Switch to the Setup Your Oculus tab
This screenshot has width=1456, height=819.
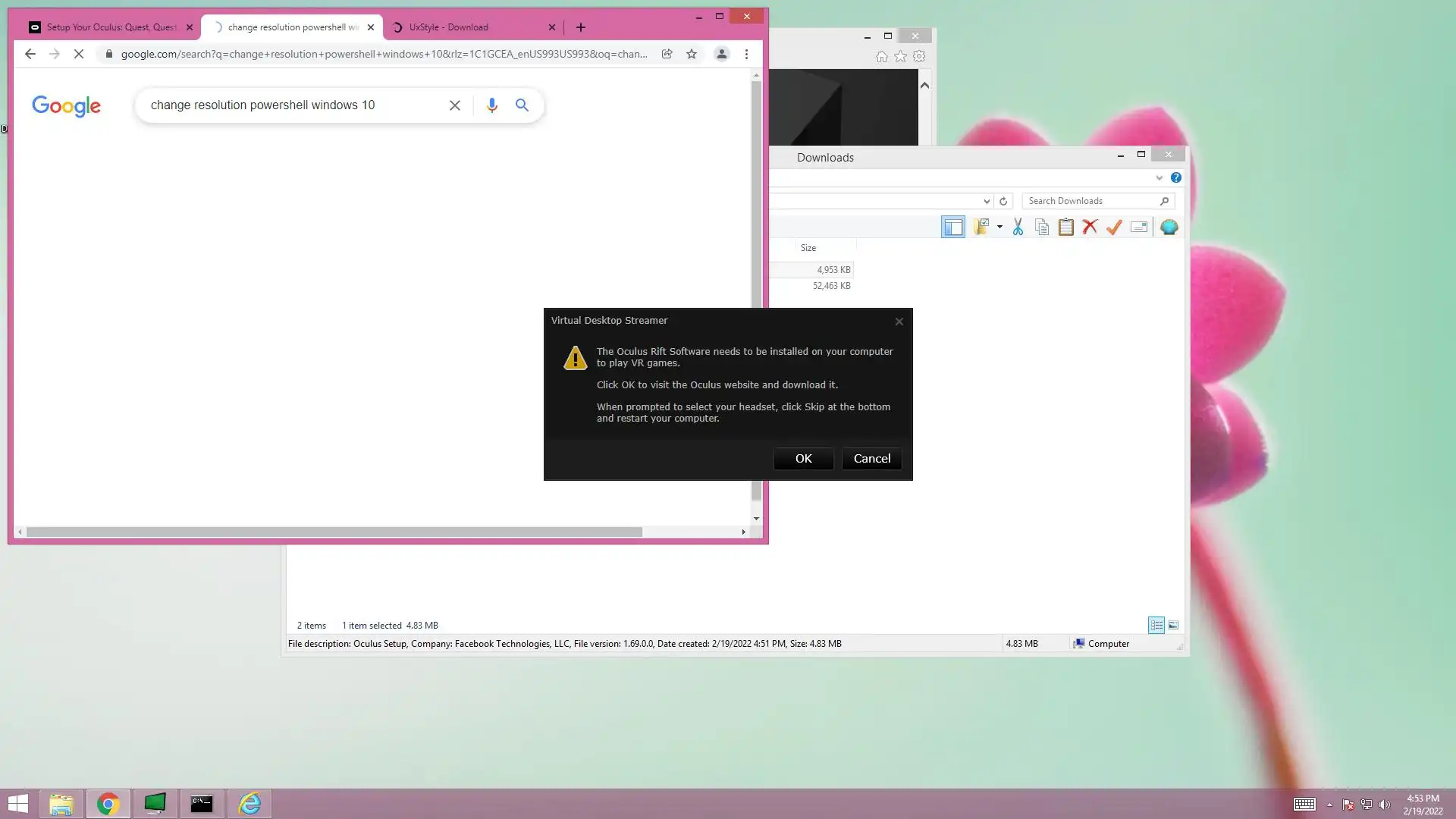[110, 27]
